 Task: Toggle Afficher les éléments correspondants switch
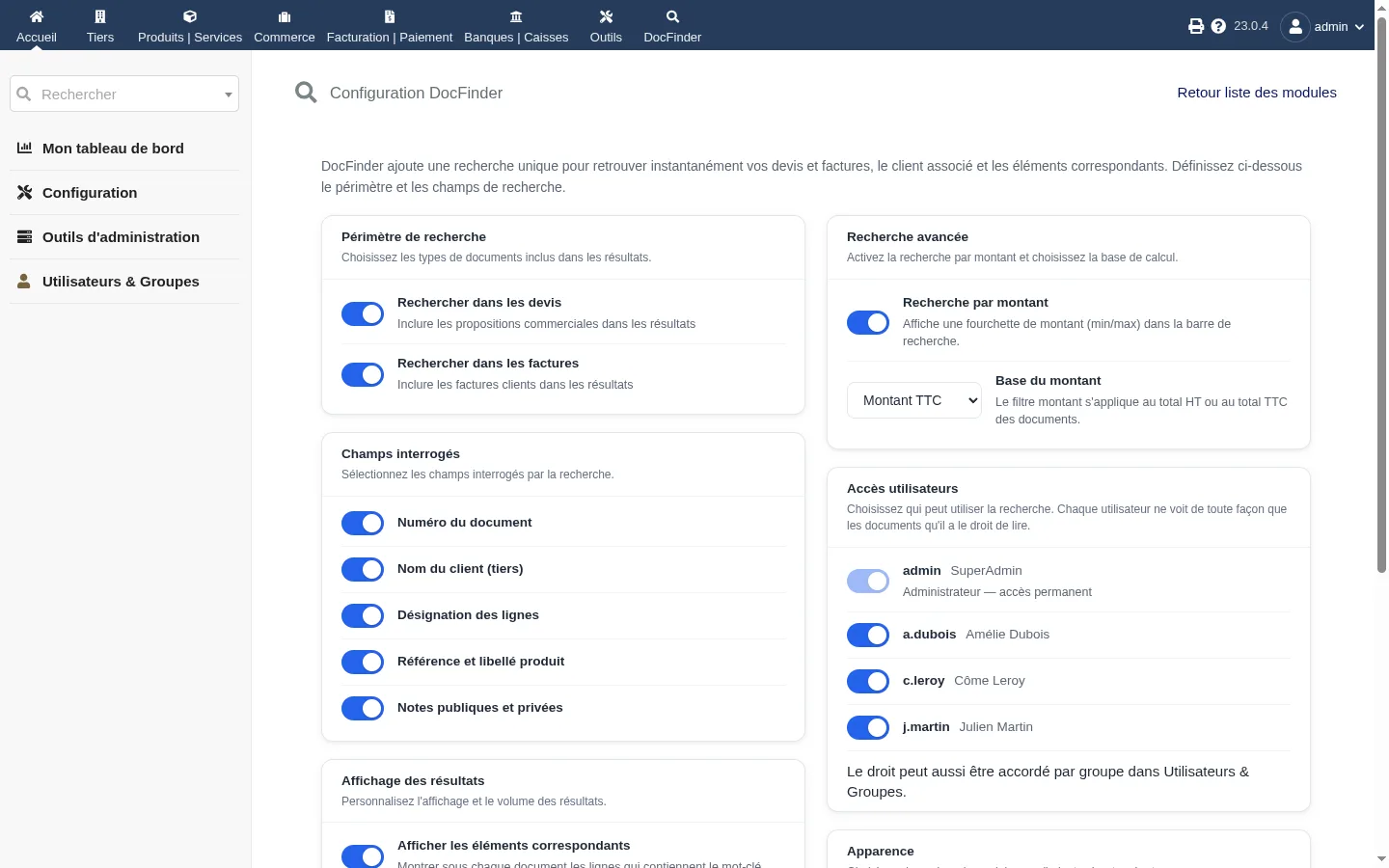pos(363,856)
